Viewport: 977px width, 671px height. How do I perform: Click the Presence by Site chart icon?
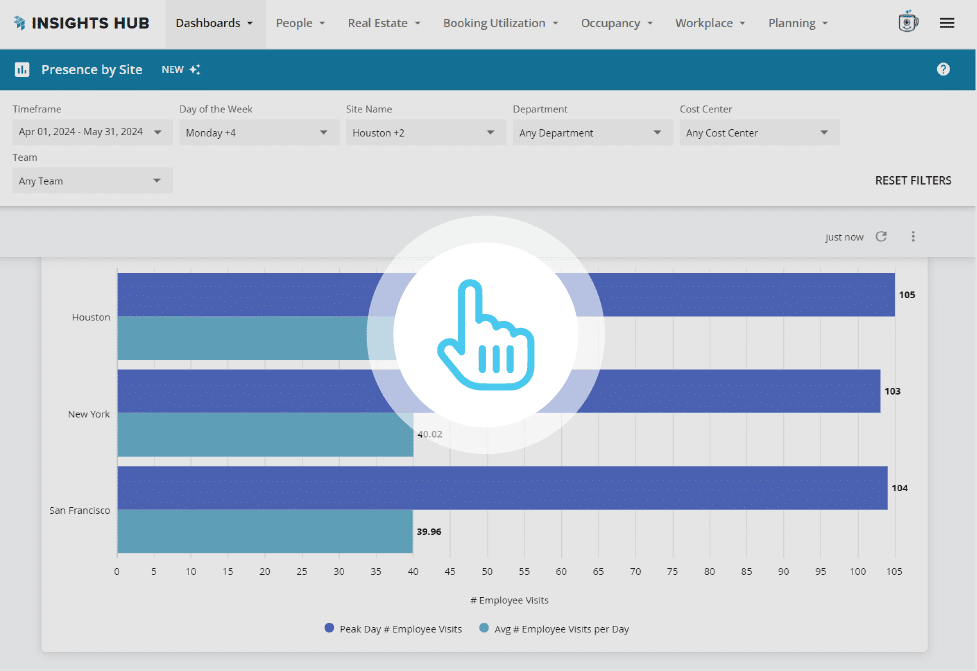(22, 70)
